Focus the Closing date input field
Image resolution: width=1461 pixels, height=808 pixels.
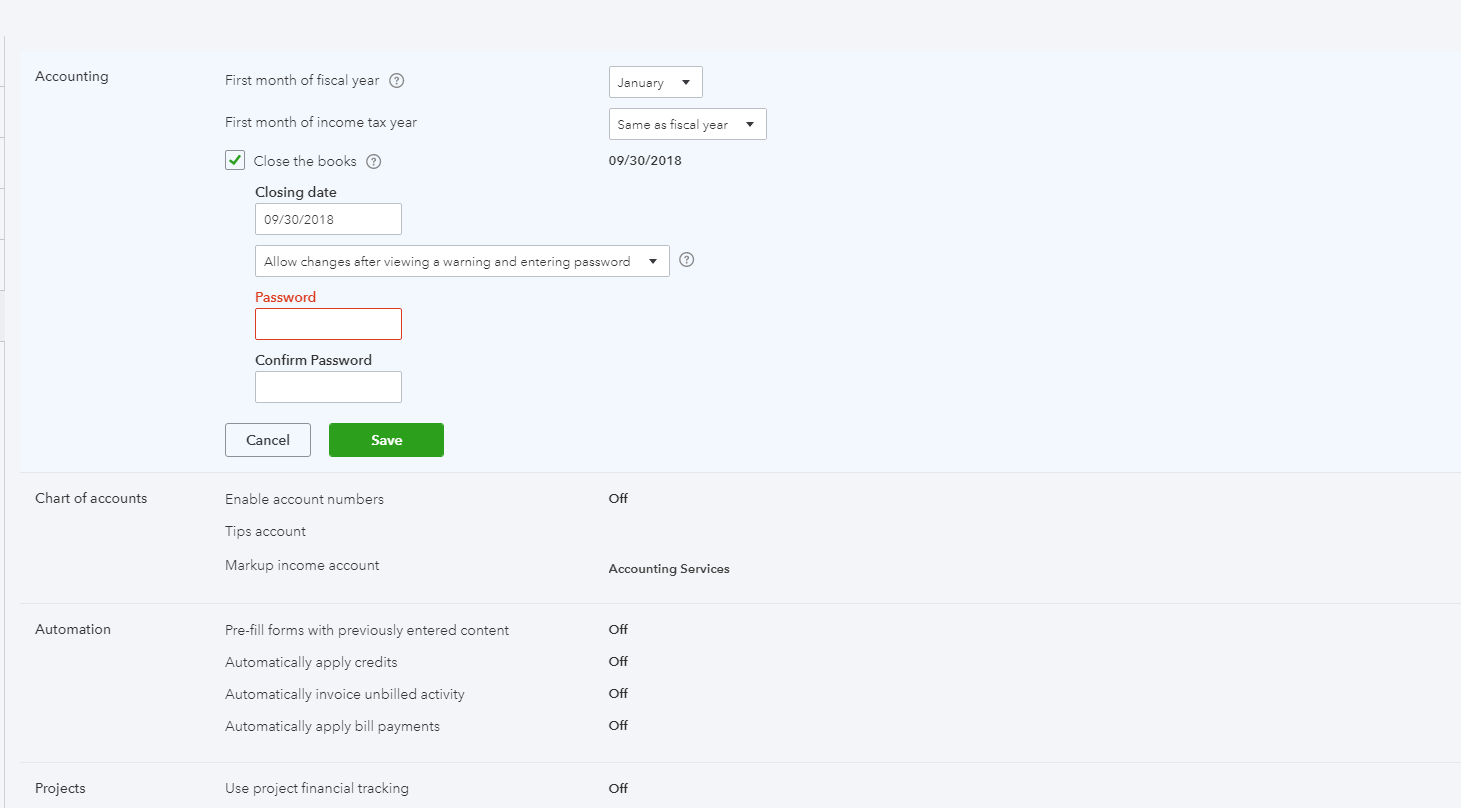tap(328, 219)
